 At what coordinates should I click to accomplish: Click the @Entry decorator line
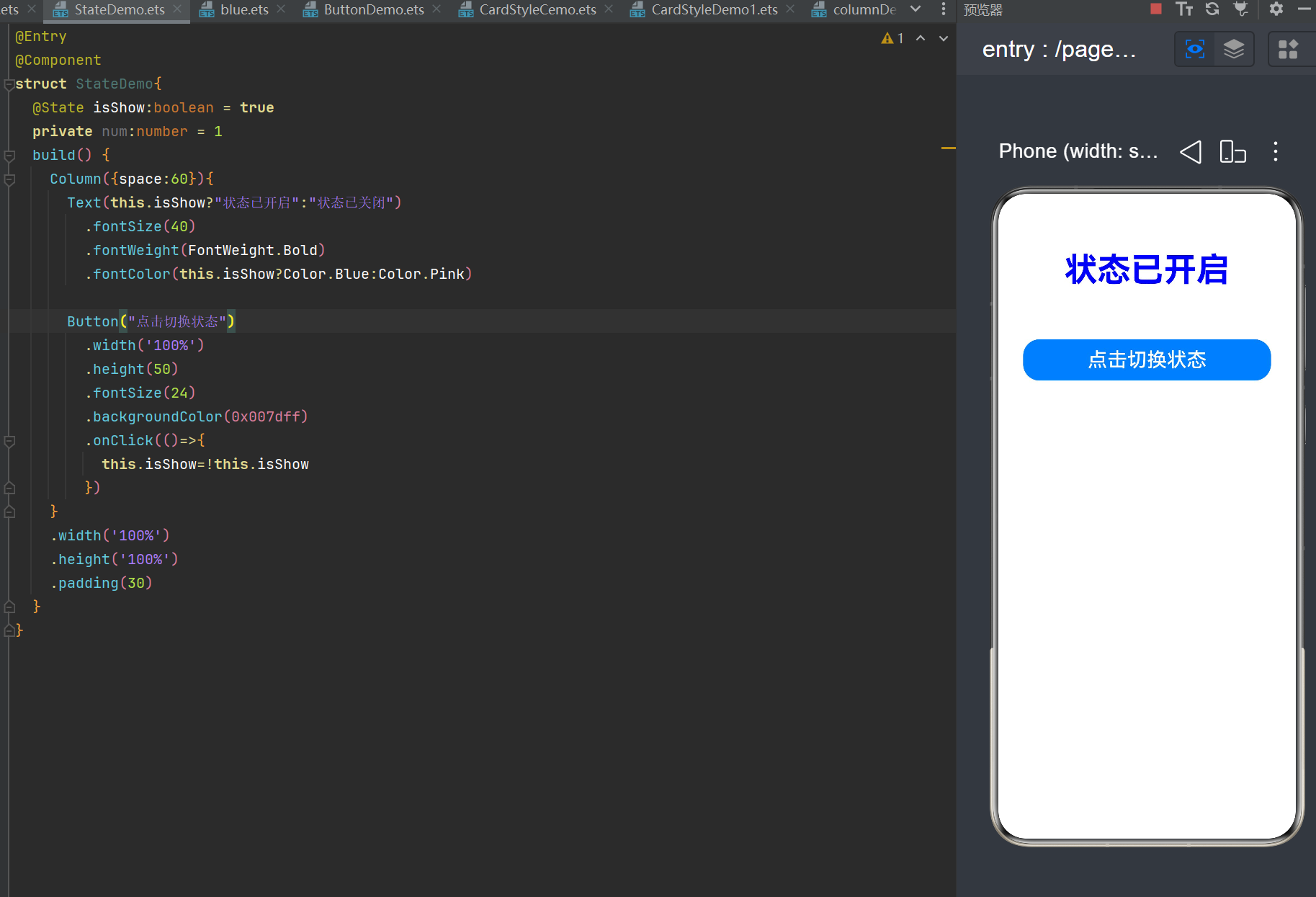point(41,36)
